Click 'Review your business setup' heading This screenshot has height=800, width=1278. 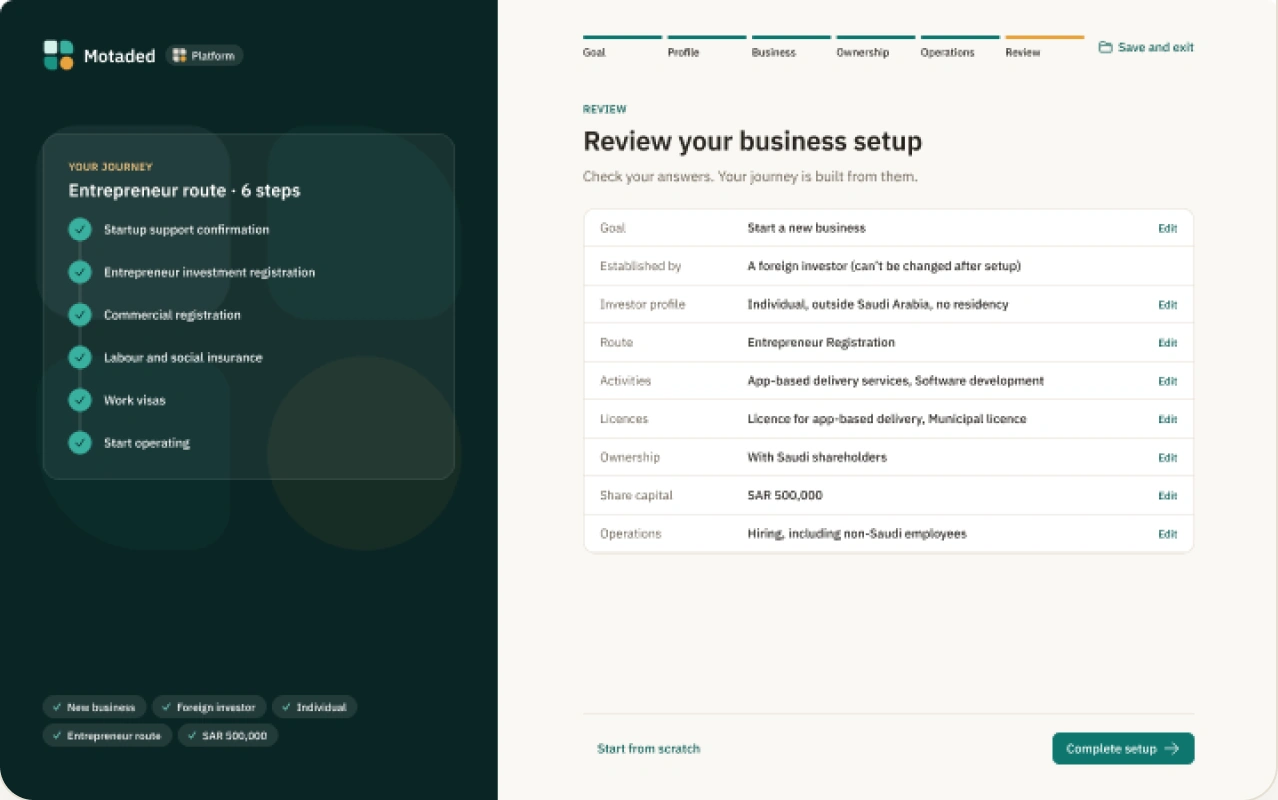point(753,141)
